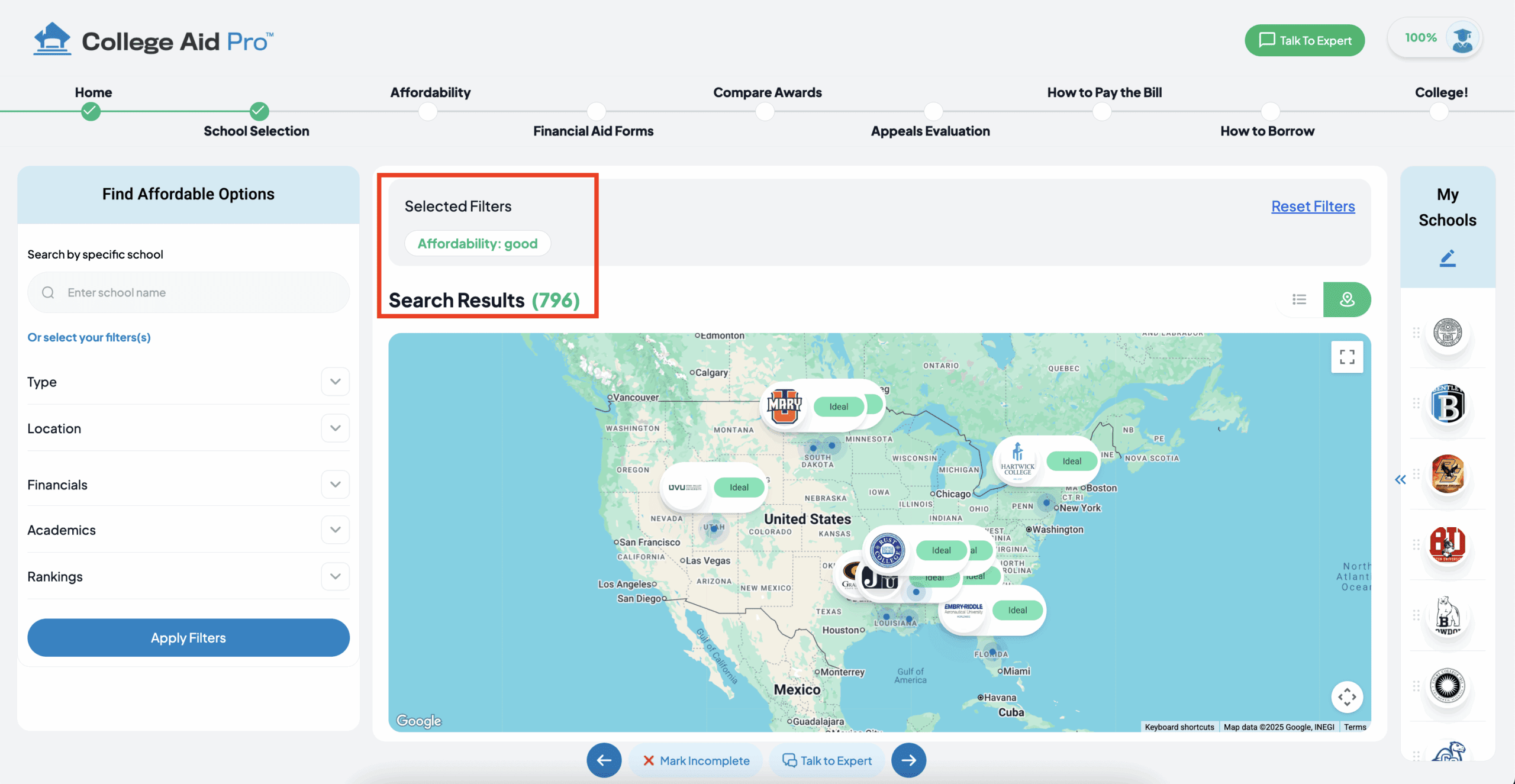
Task: Open map Terms link
Action: pos(1355,727)
